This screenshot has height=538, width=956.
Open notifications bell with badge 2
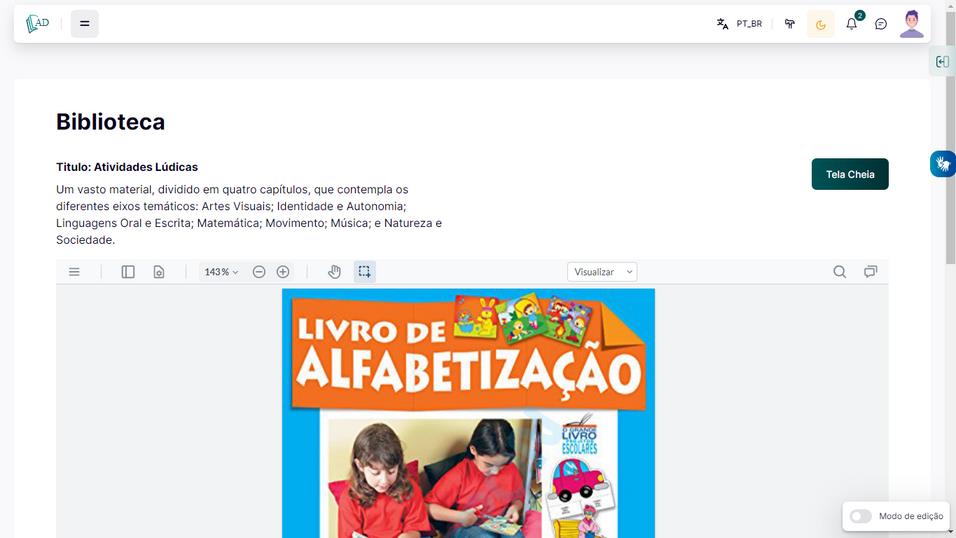(x=852, y=24)
